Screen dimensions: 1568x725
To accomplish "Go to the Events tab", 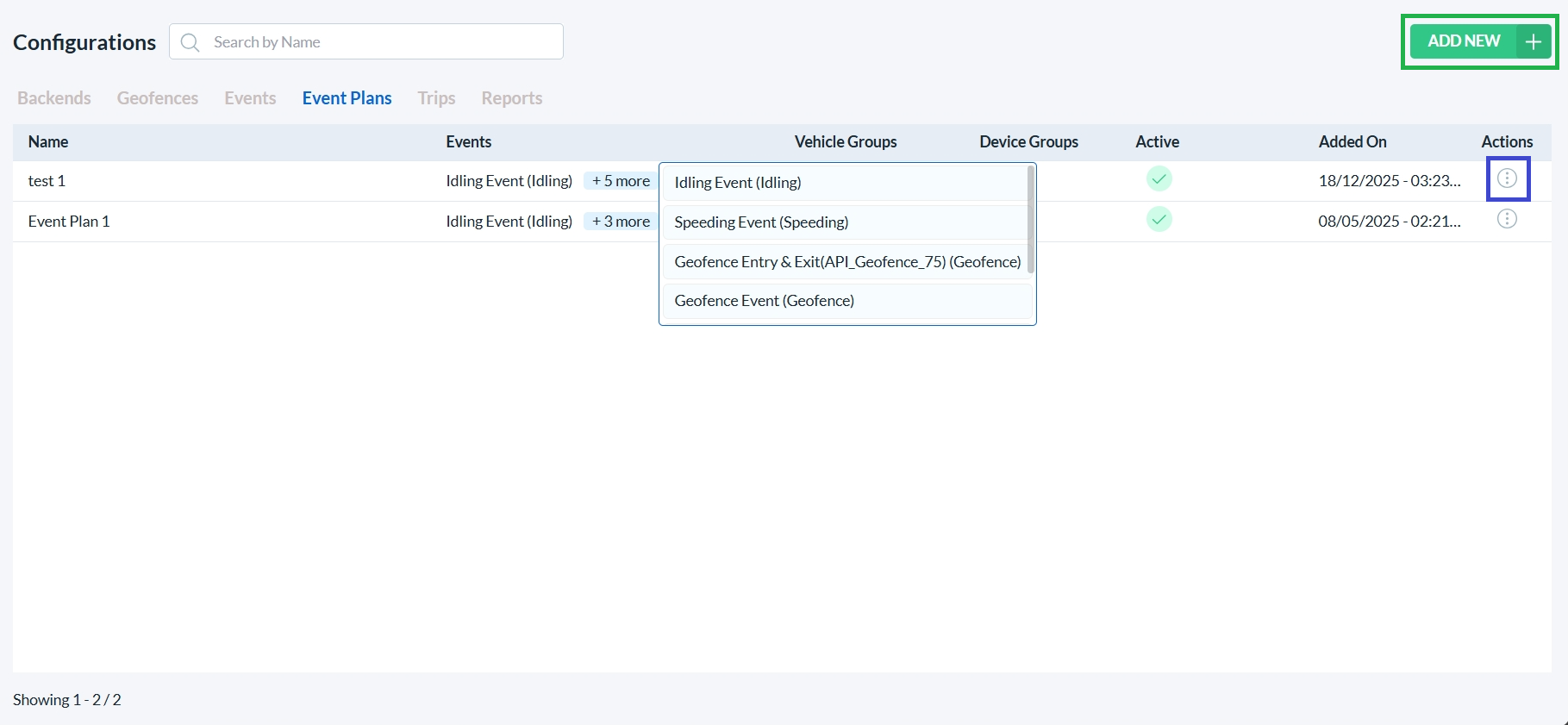I will 250,98.
